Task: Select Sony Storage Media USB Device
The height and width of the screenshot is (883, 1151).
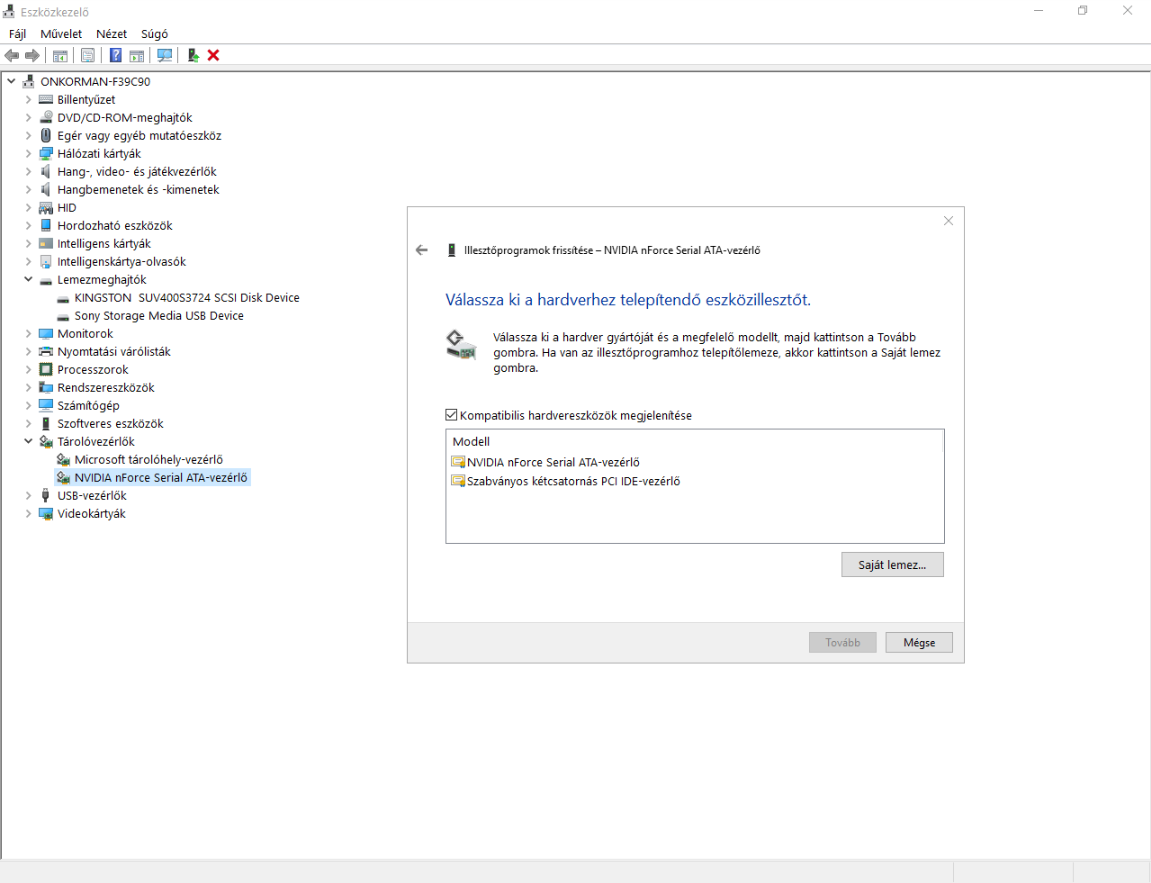Action: (159, 316)
